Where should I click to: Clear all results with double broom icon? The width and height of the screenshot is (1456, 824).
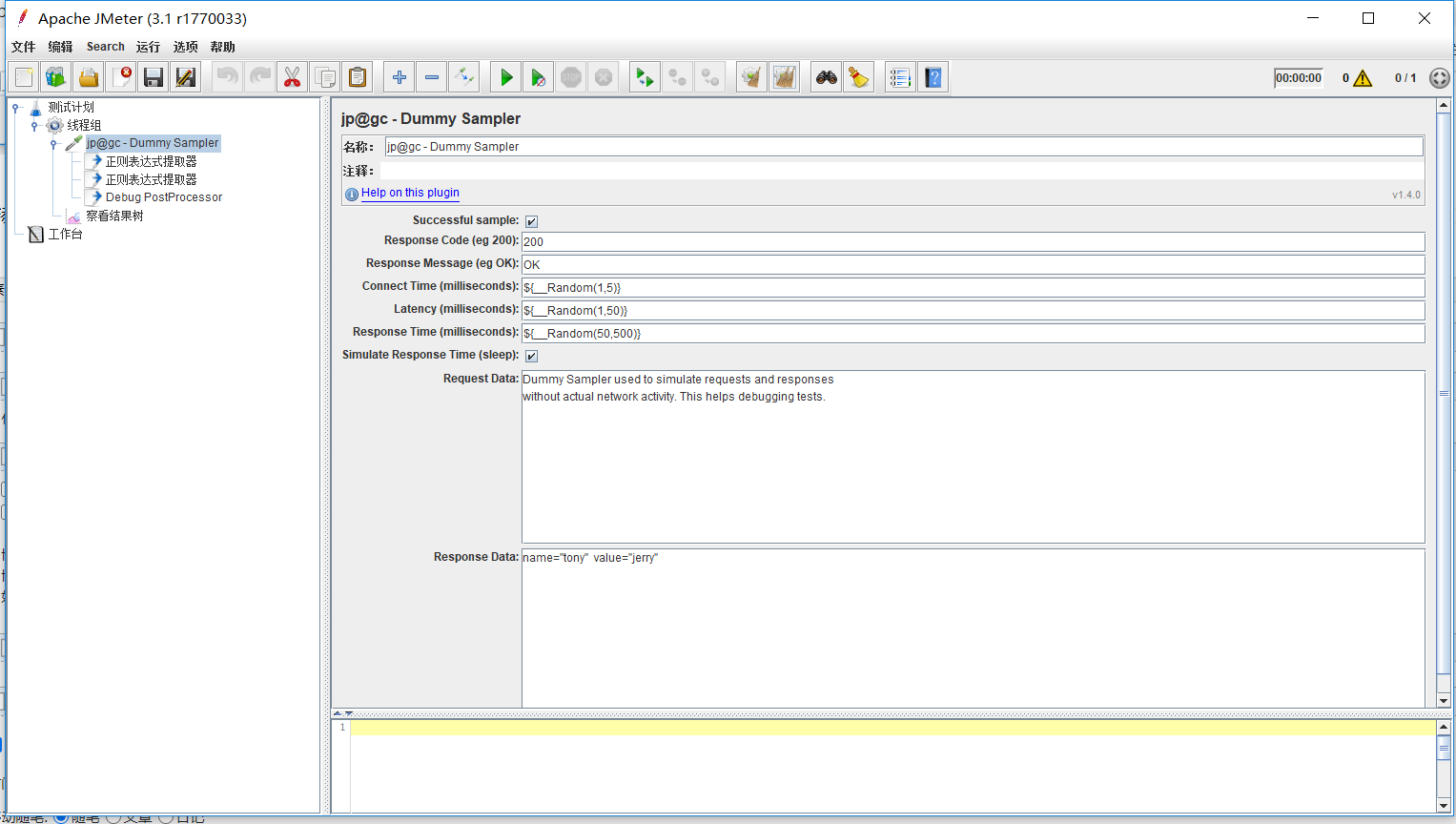click(785, 77)
